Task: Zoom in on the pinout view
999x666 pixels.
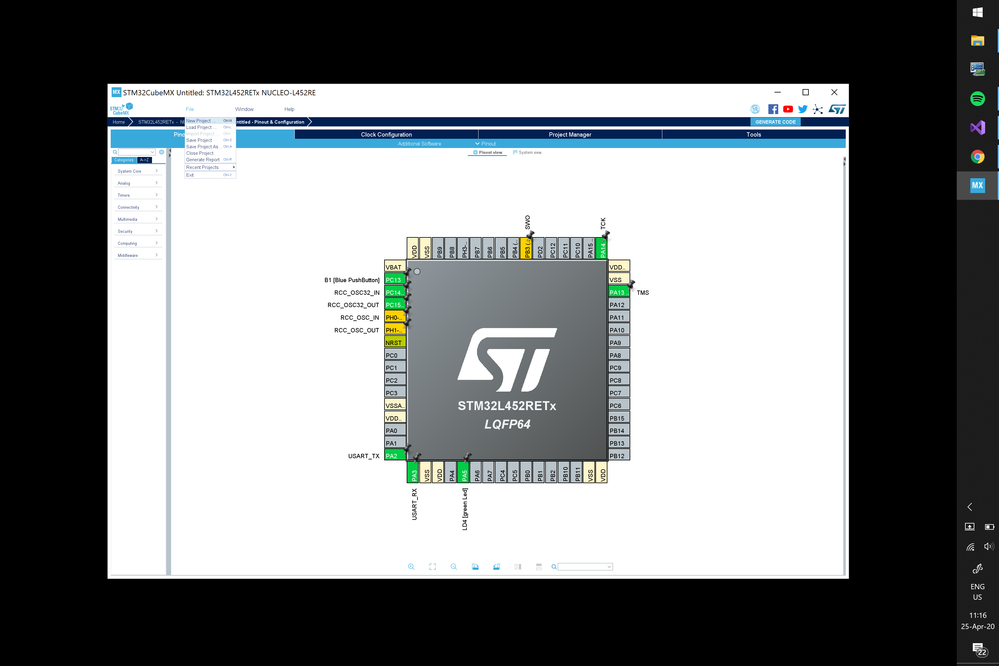Action: 411,567
